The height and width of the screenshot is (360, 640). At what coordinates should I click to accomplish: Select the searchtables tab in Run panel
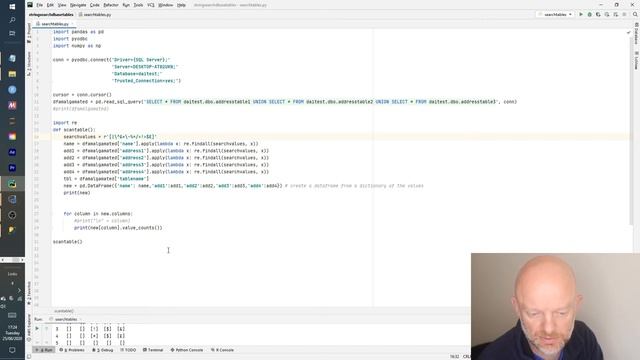(65, 319)
